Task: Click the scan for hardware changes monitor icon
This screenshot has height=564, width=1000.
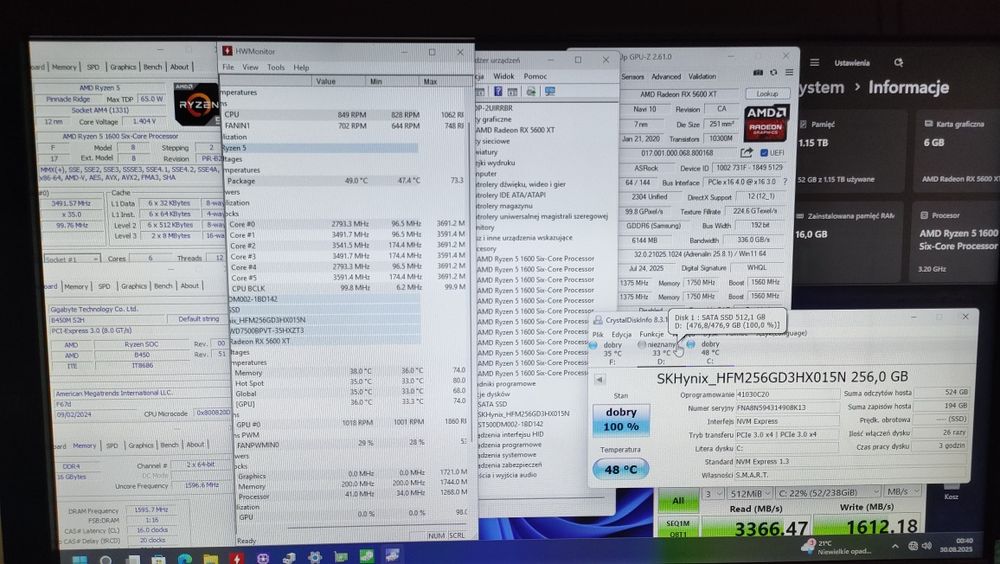Action: pyautogui.click(x=549, y=91)
